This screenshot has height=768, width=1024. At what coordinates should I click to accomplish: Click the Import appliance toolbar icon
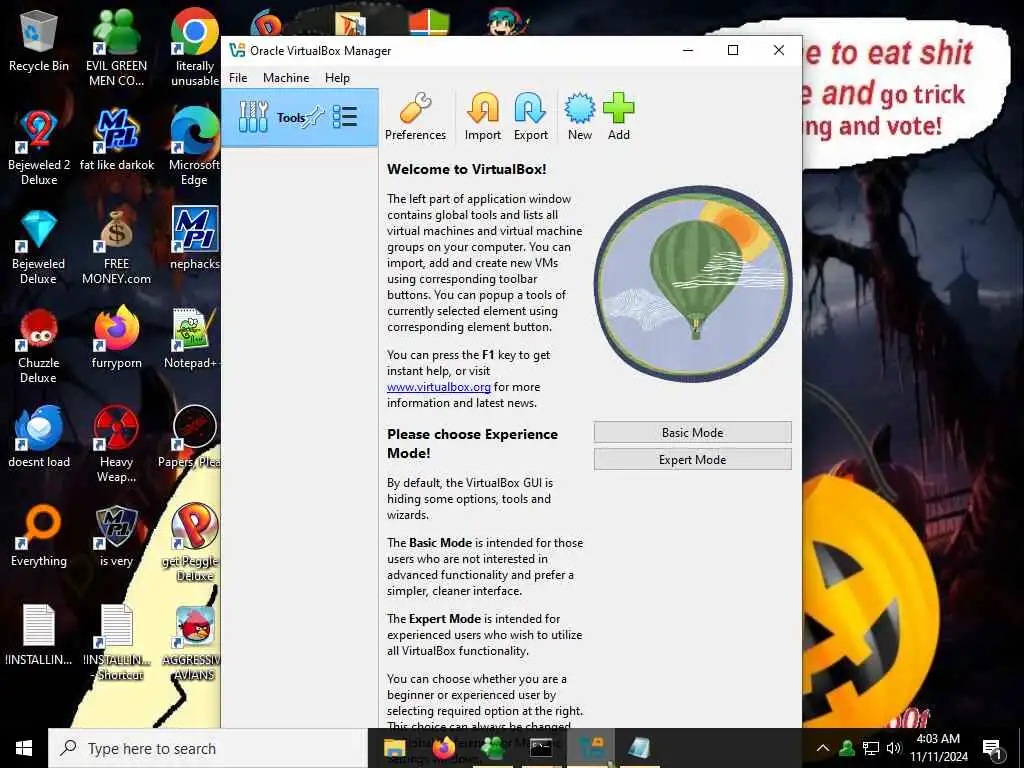click(x=483, y=118)
